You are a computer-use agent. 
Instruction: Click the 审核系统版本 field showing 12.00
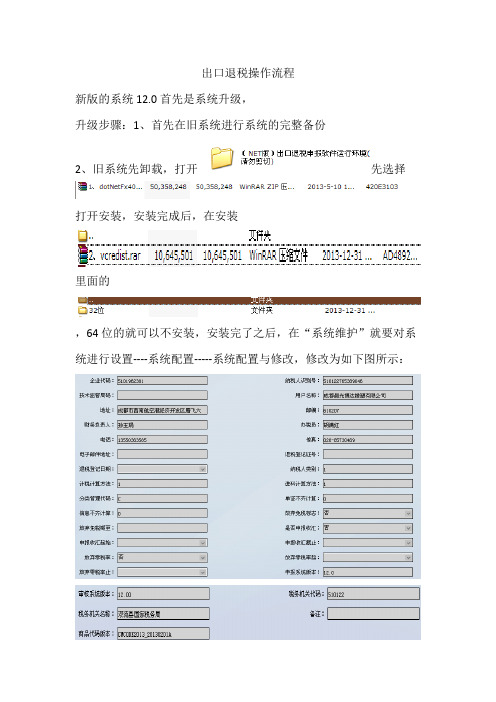click(x=163, y=594)
